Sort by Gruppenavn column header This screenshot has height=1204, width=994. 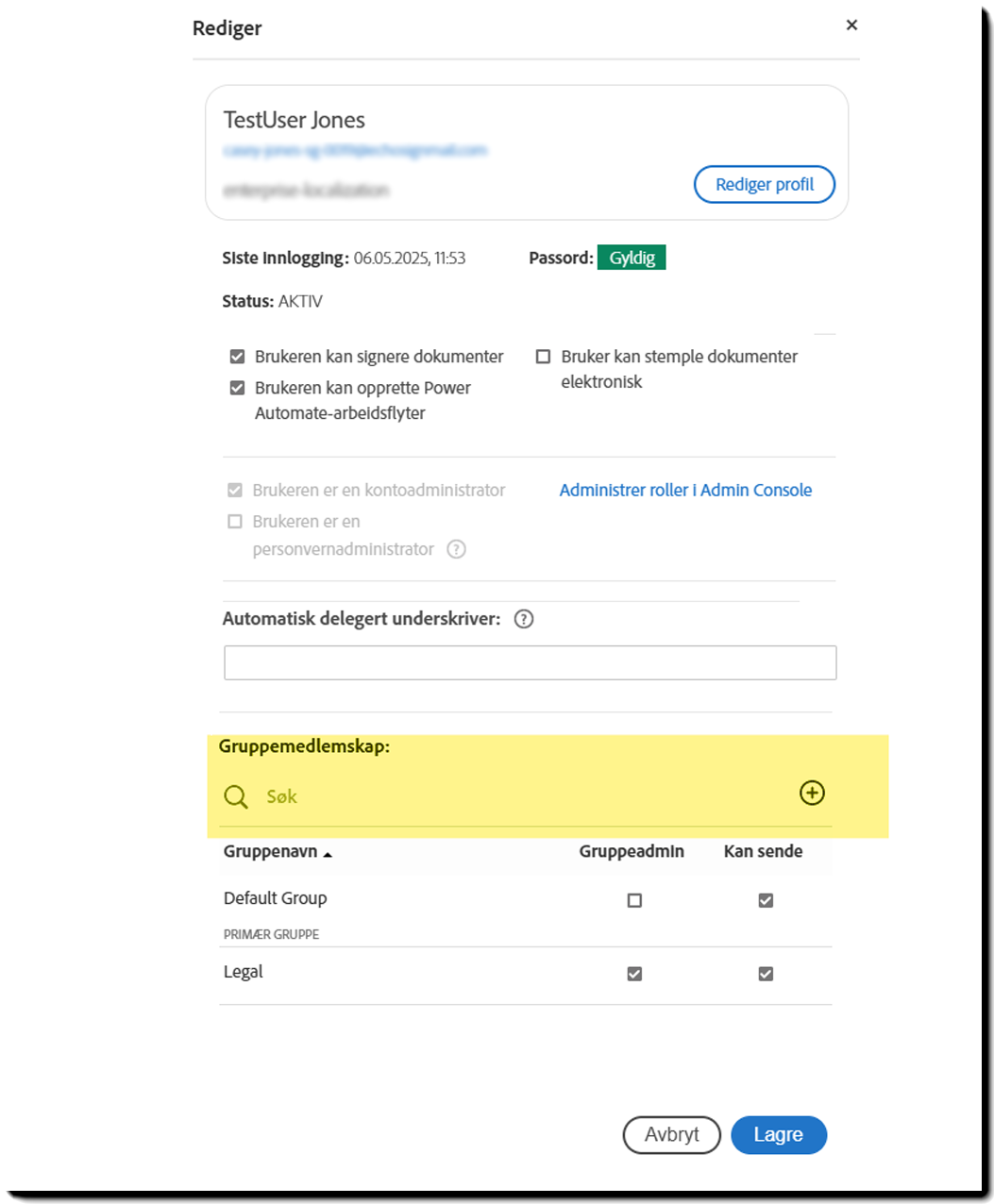(x=278, y=852)
